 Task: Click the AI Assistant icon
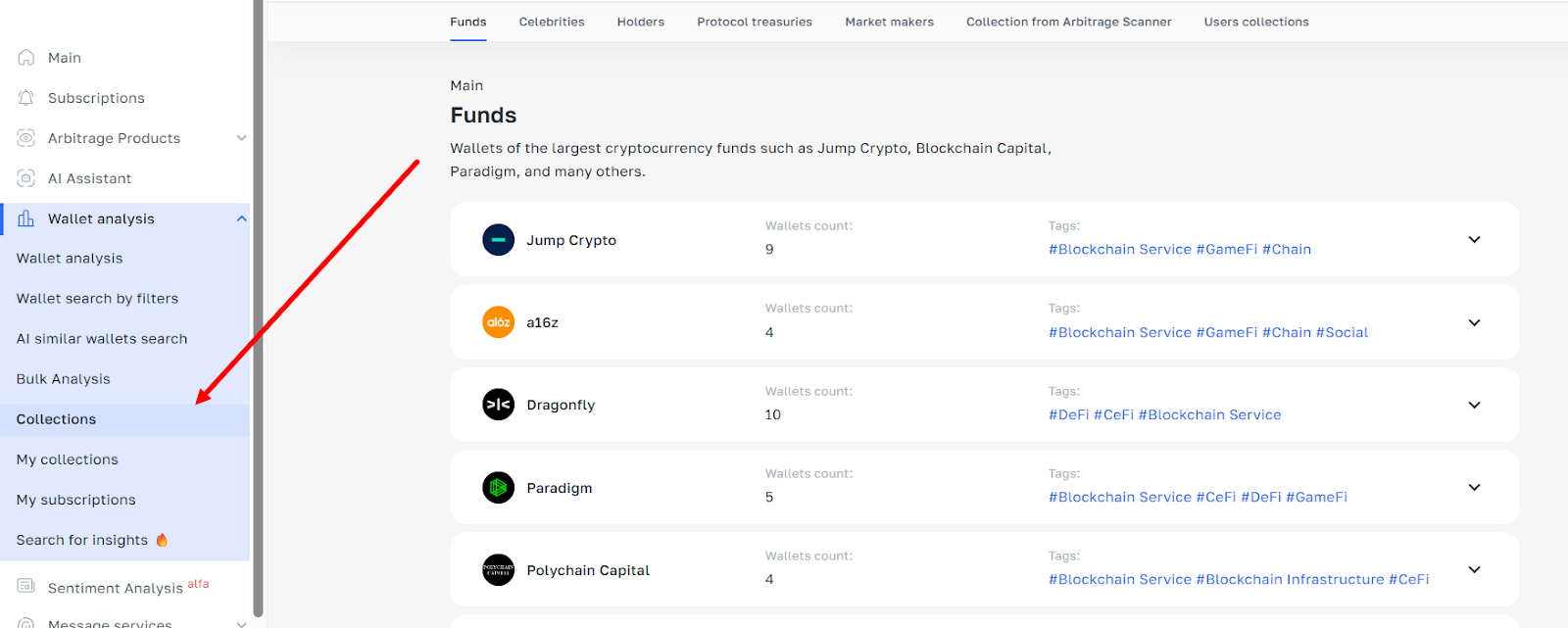[26, 178]
